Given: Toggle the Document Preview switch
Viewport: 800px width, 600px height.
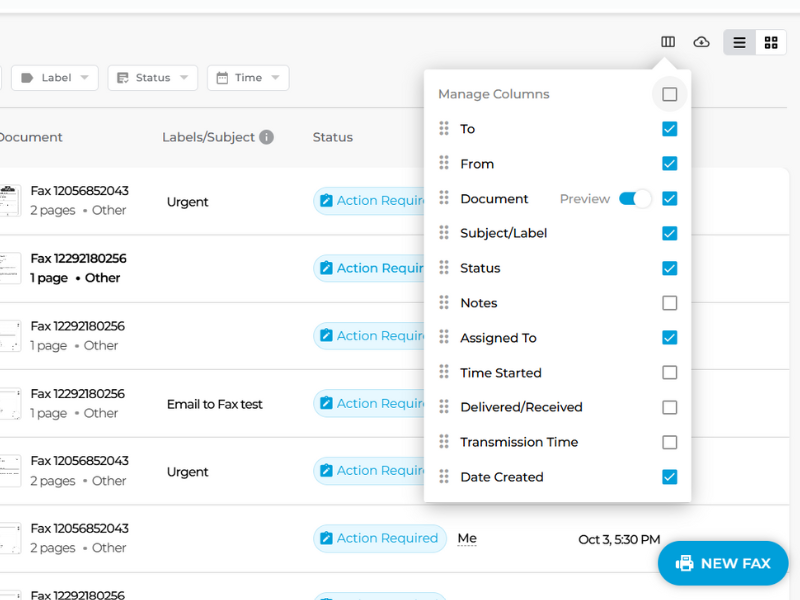Looking at the screenshot, I should [631, 198].
